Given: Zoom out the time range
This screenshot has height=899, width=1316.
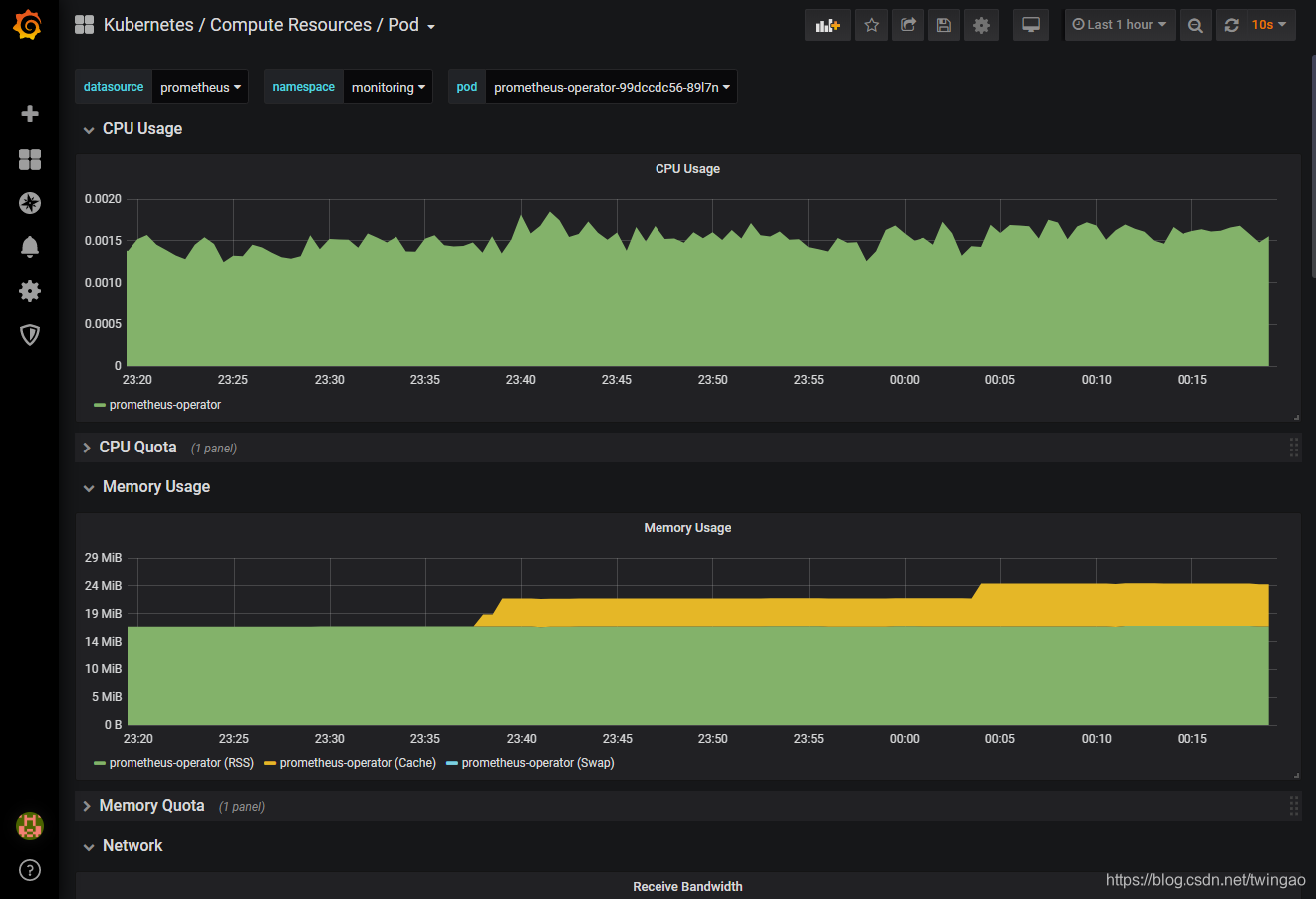Looking at the screenshot, I should 1195,25.
